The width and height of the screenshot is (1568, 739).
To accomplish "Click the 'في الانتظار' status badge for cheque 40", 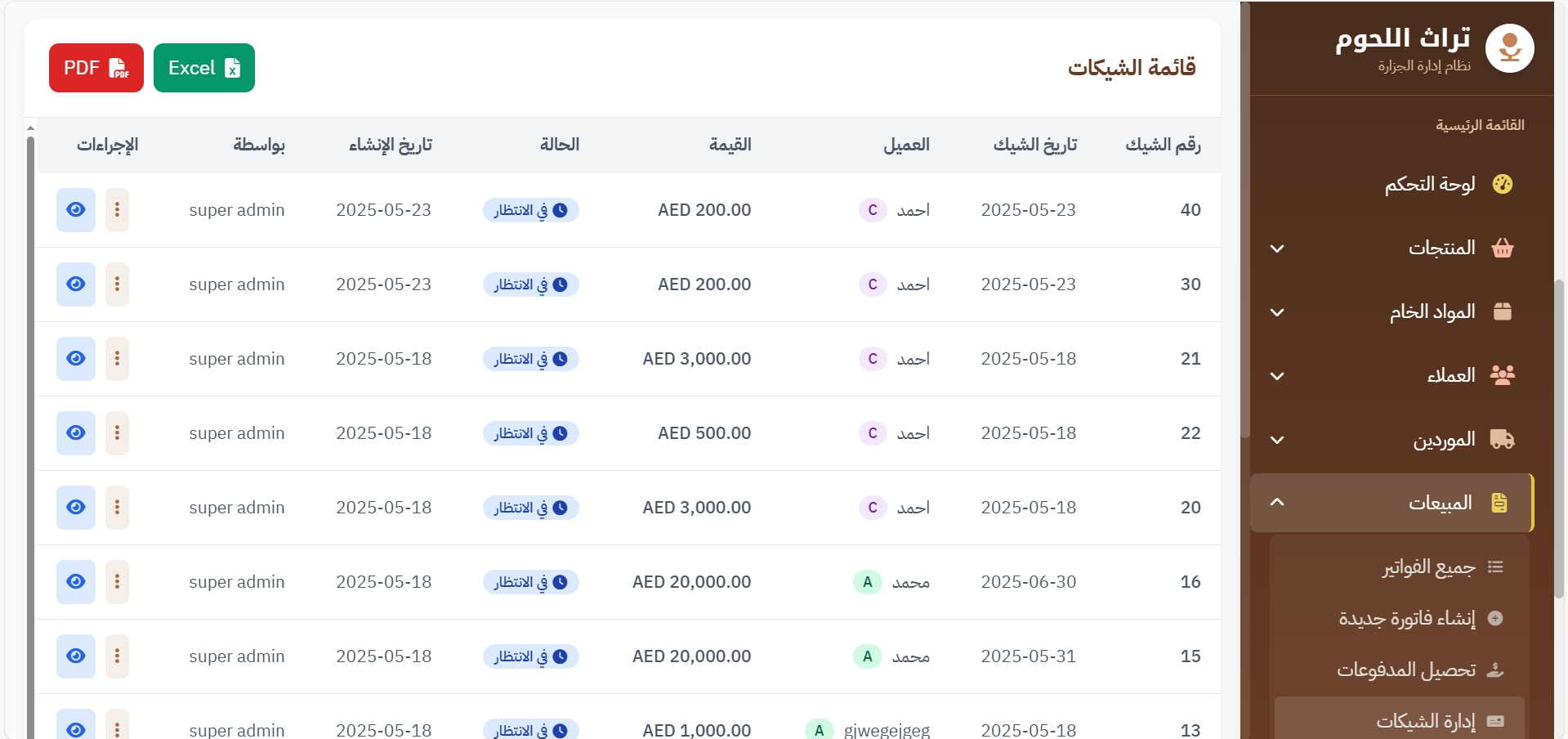I will [x=530, y=210].
